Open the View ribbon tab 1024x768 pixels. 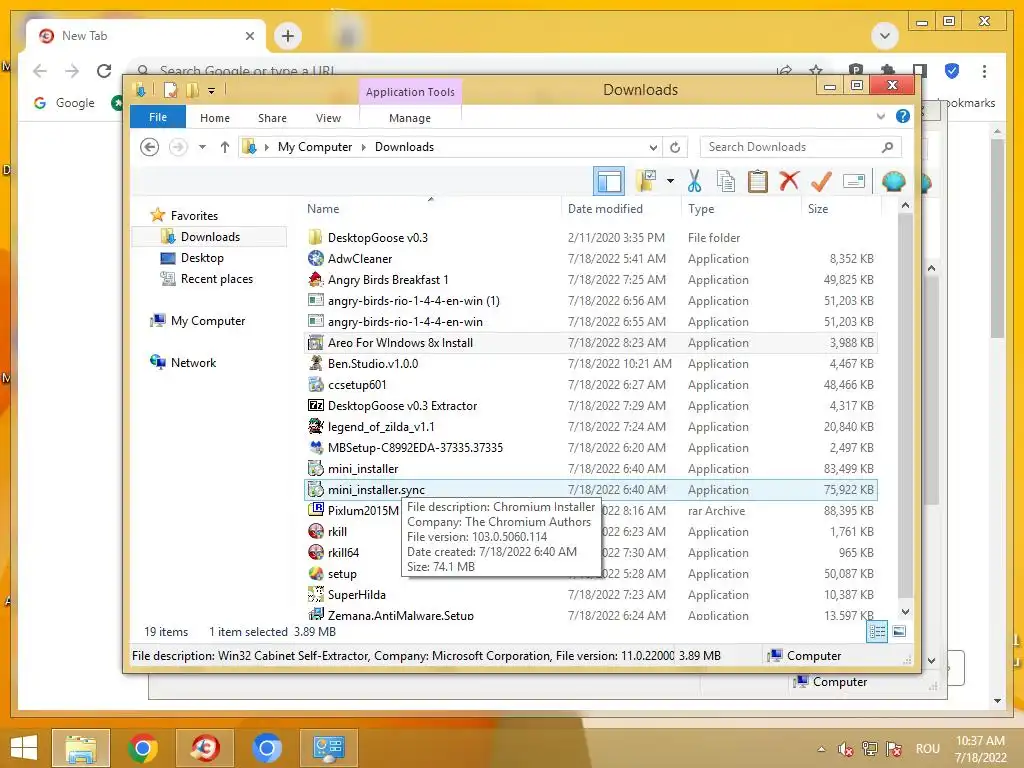(x=328, y=118)
